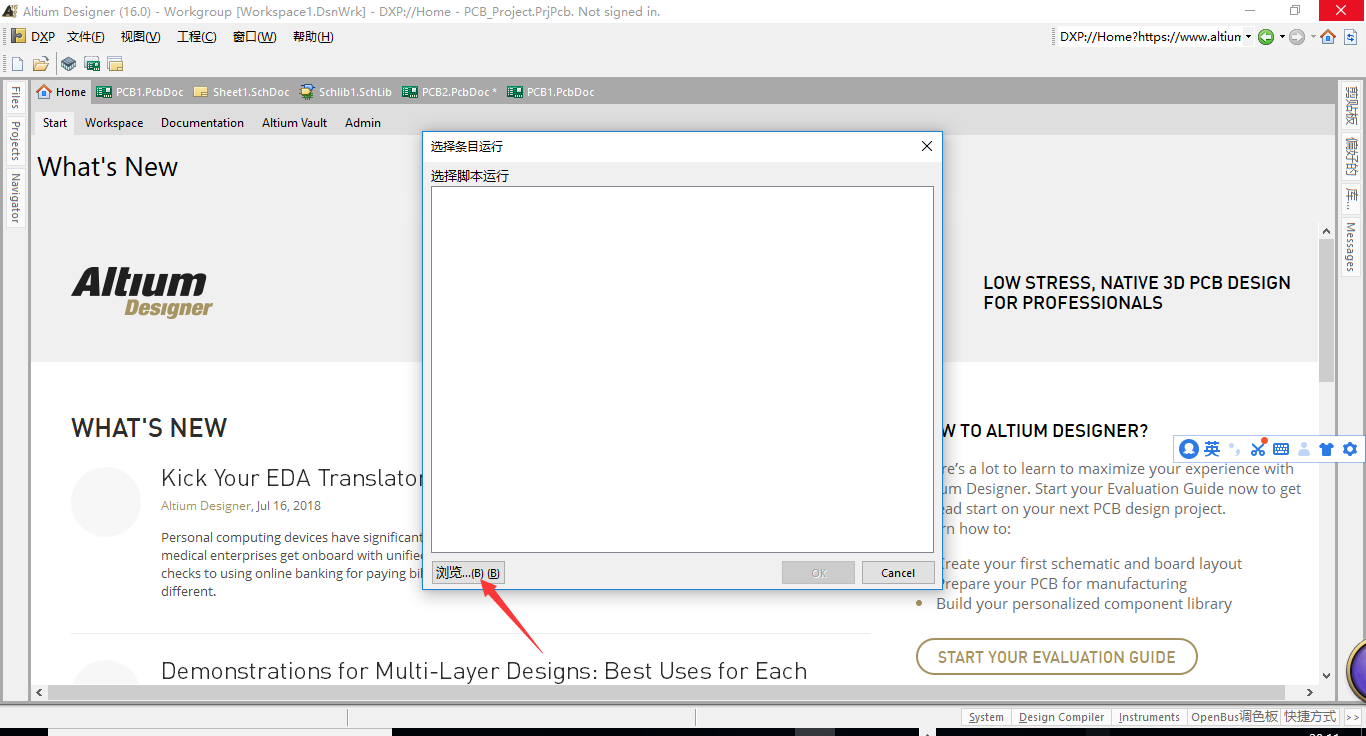The image size is (1366, 736).
Task: Expand the forward button history dropdown
Action: pos(1313,37)
